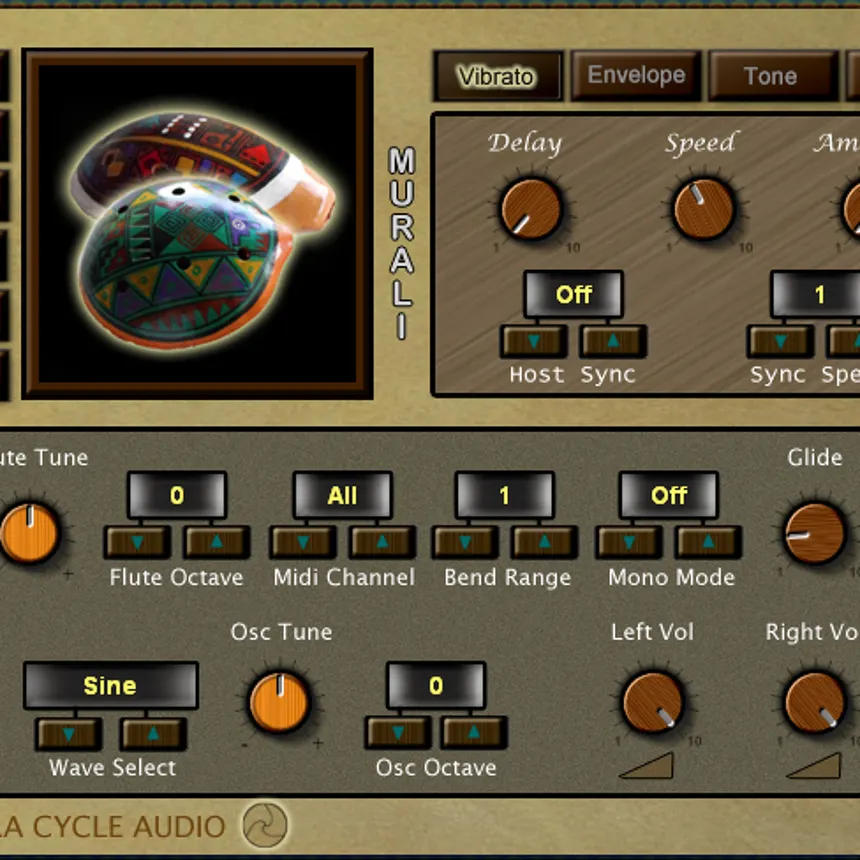Raise Osc Octave with up arrow

click(474, 733)
